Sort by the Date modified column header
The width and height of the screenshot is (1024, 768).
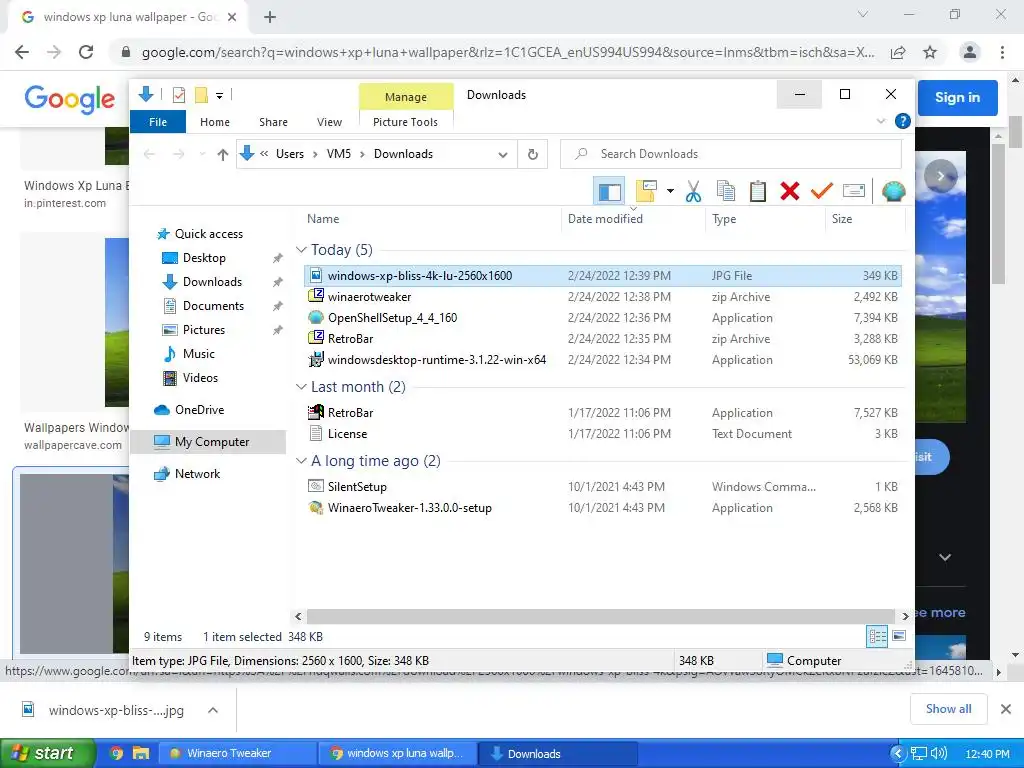pos(605,219)
